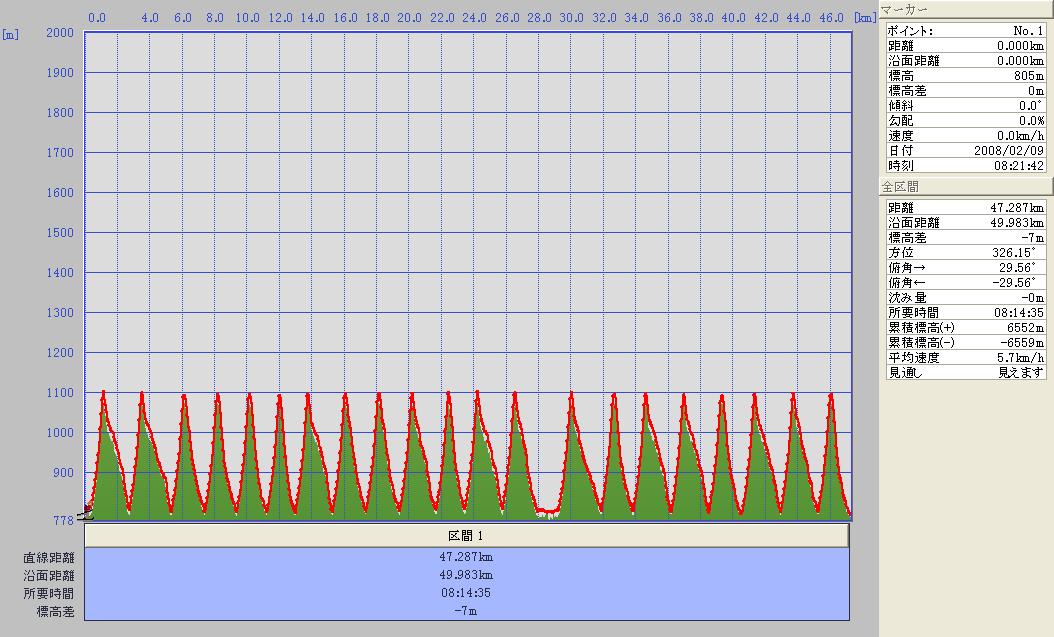Click 47.287km in the 区間 1 table
This screenshot has height=637, width=1054.
(x=466, y=557)
